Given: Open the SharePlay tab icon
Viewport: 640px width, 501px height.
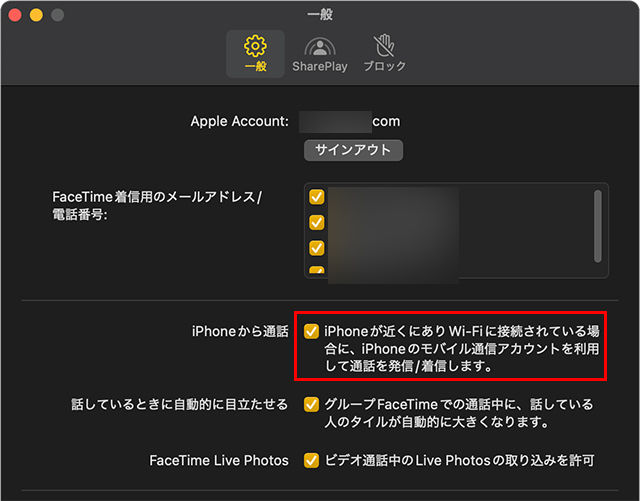Looking at the screenshot, I should pyautogui.click(x=320, y=54).
